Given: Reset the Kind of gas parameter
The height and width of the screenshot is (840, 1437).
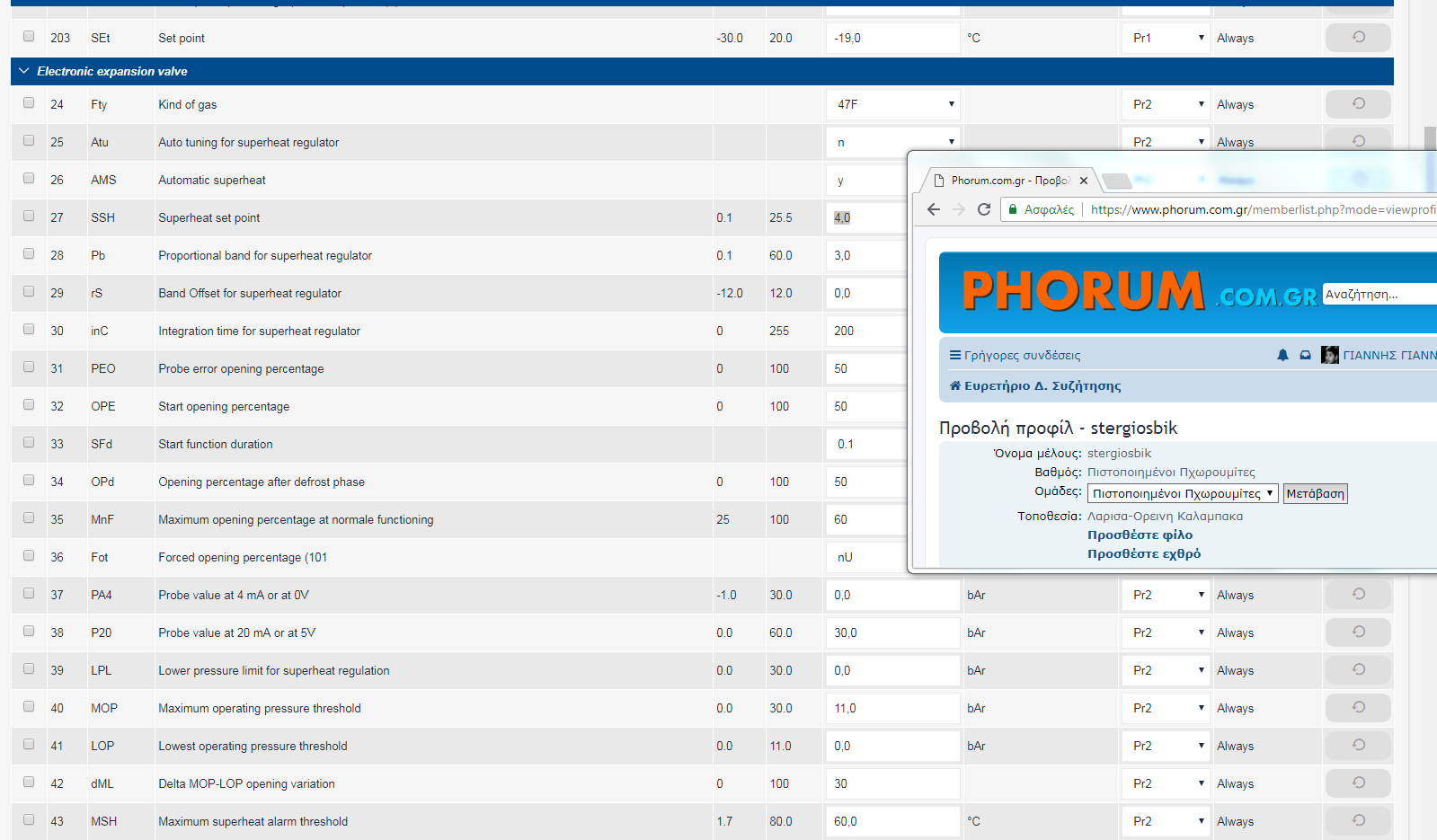Looking at the screenshot, I should click(1357, 104).
